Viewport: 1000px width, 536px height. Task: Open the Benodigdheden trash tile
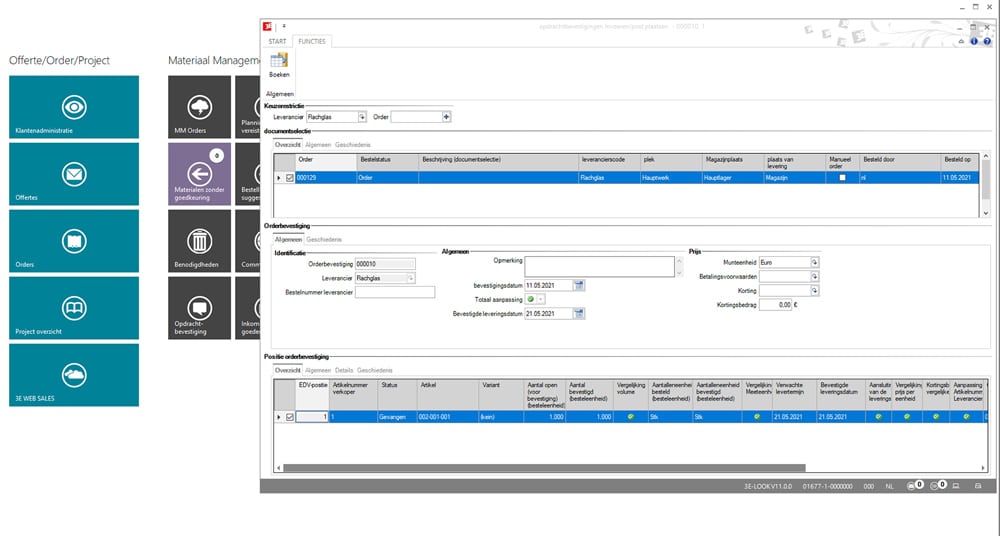point(199,240)
